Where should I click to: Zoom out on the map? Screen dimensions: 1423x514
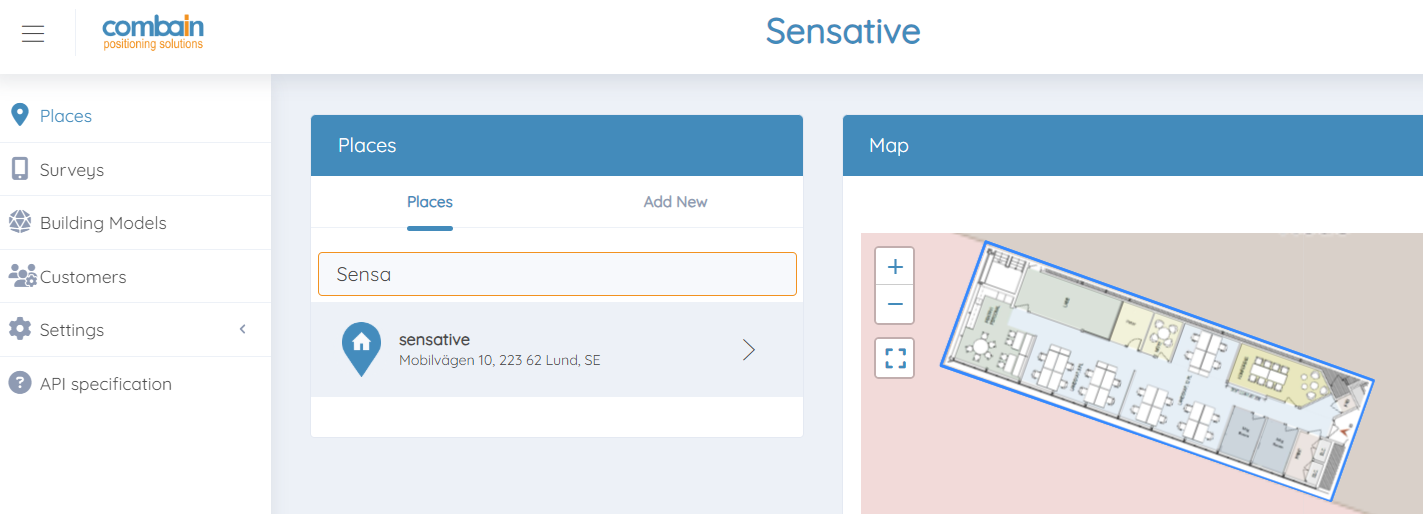895,304
